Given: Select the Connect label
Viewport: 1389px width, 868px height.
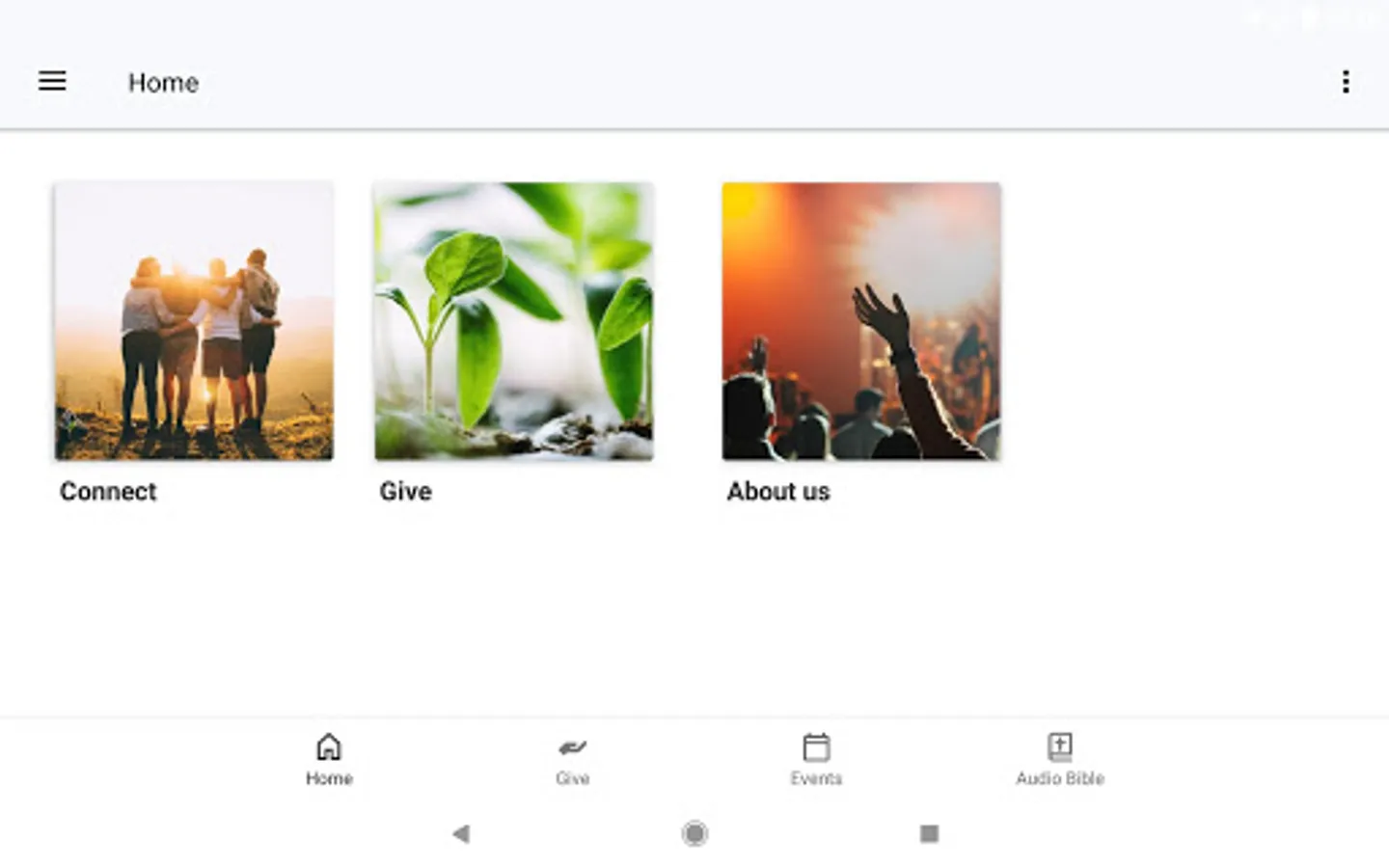Looking at the screenshot, I should pos(108,492).
